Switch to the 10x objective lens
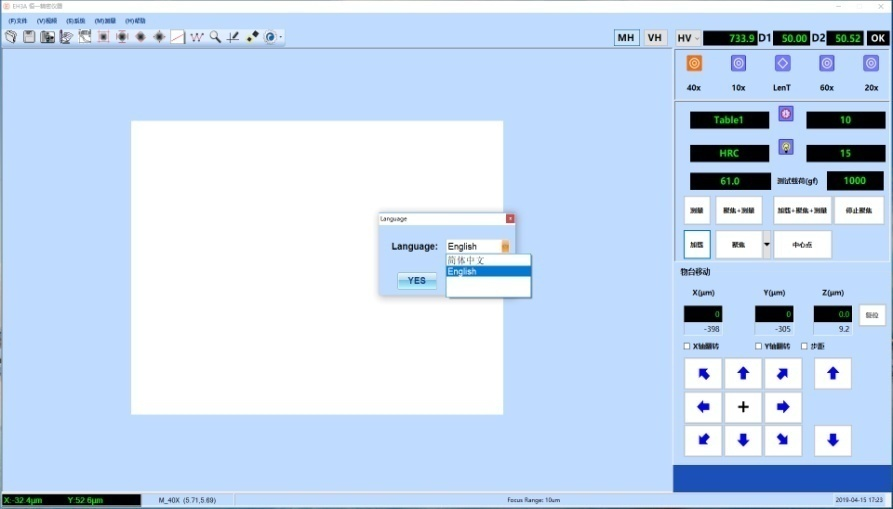 click(738, 64)
